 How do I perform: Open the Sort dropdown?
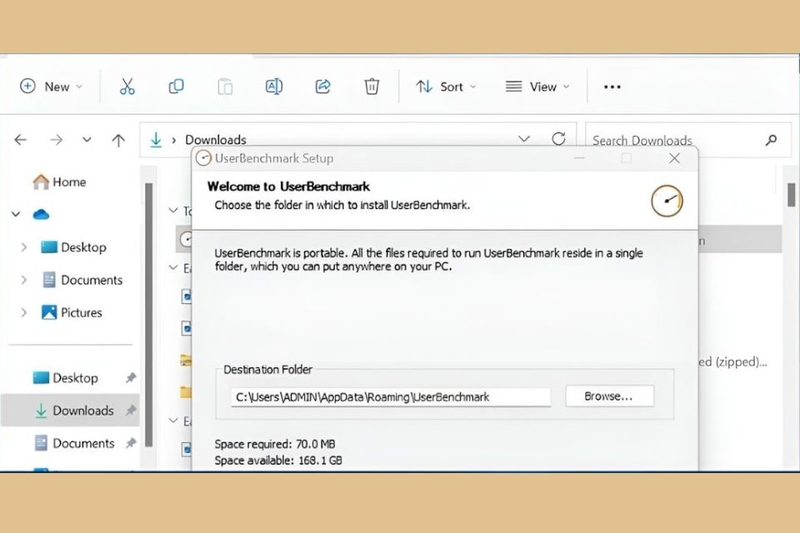[x=445, y=87]
